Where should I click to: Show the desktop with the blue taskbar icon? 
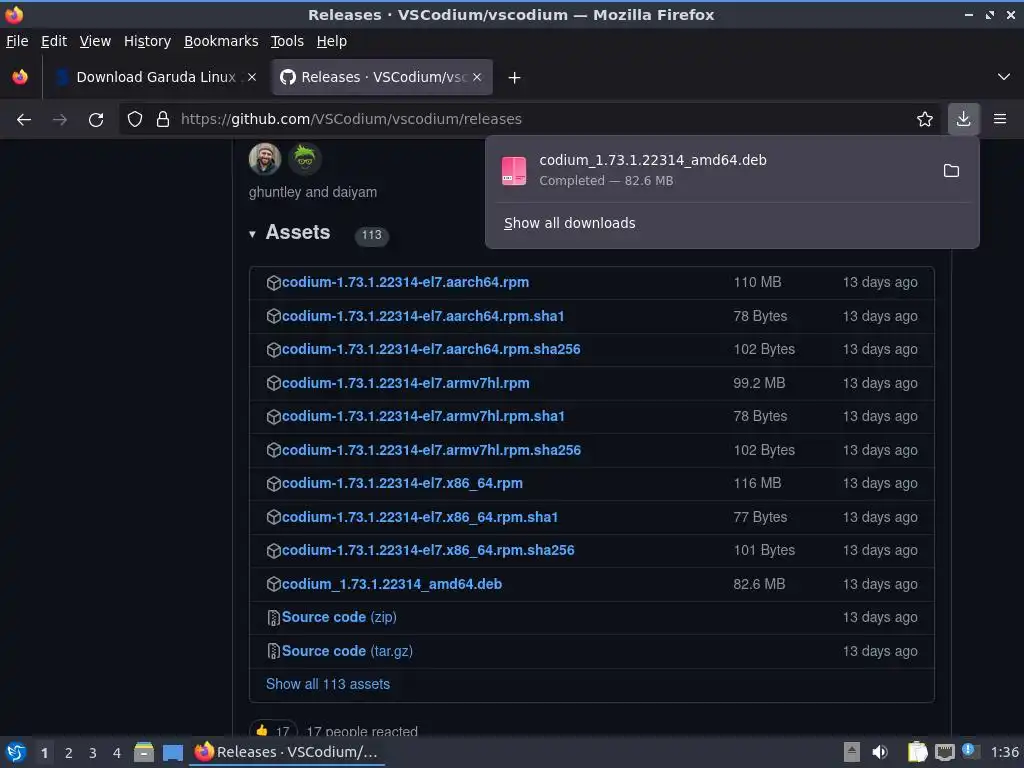[x=173, y=752]
